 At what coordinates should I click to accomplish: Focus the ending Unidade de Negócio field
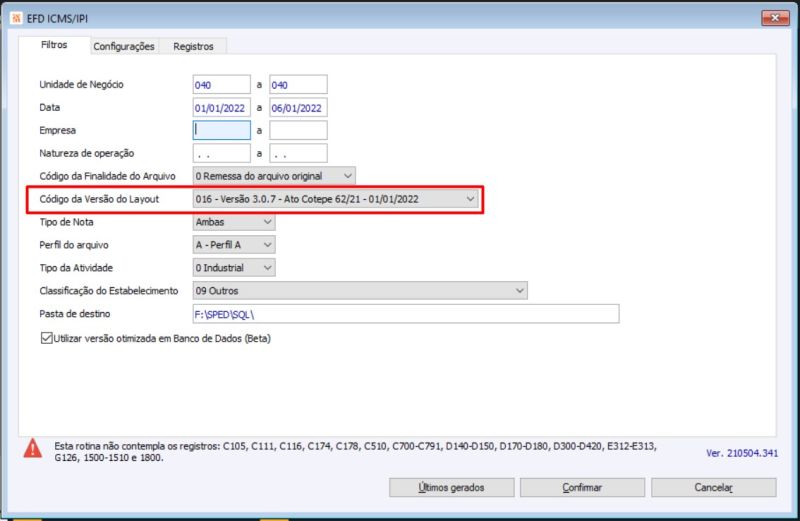[298, 85]
